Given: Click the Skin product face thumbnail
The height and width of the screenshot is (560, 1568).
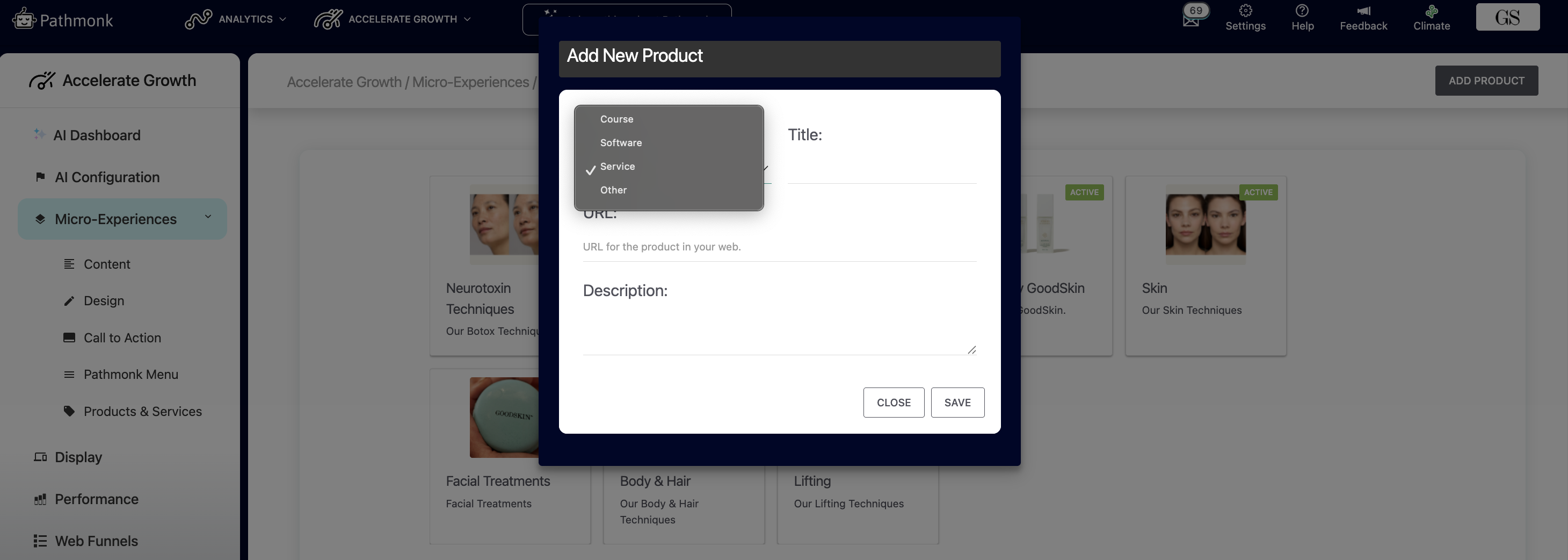Looking at the screenshot, I should (1205, 224).
